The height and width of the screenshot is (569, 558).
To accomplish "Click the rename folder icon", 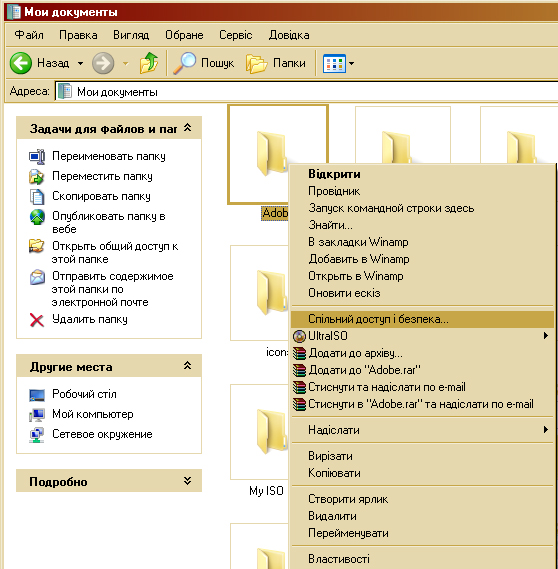I will pyautogui.click(x=37, y=156).
